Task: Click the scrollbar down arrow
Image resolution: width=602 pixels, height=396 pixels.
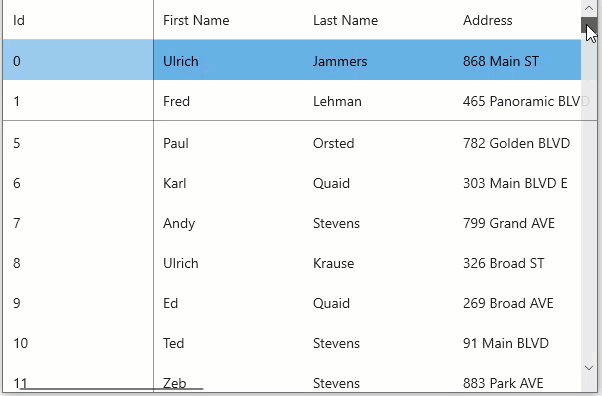Action: pos(589,368)
